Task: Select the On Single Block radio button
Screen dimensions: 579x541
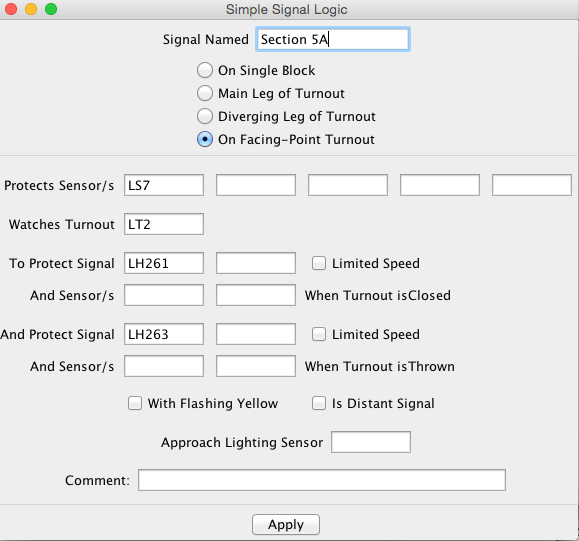Action: (205, 70)
